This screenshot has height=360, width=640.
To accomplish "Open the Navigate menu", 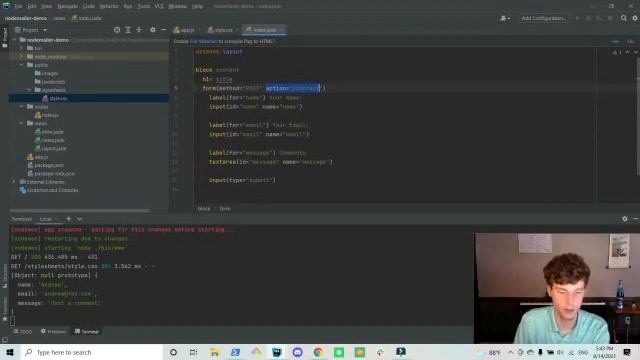I will [67, 6].
